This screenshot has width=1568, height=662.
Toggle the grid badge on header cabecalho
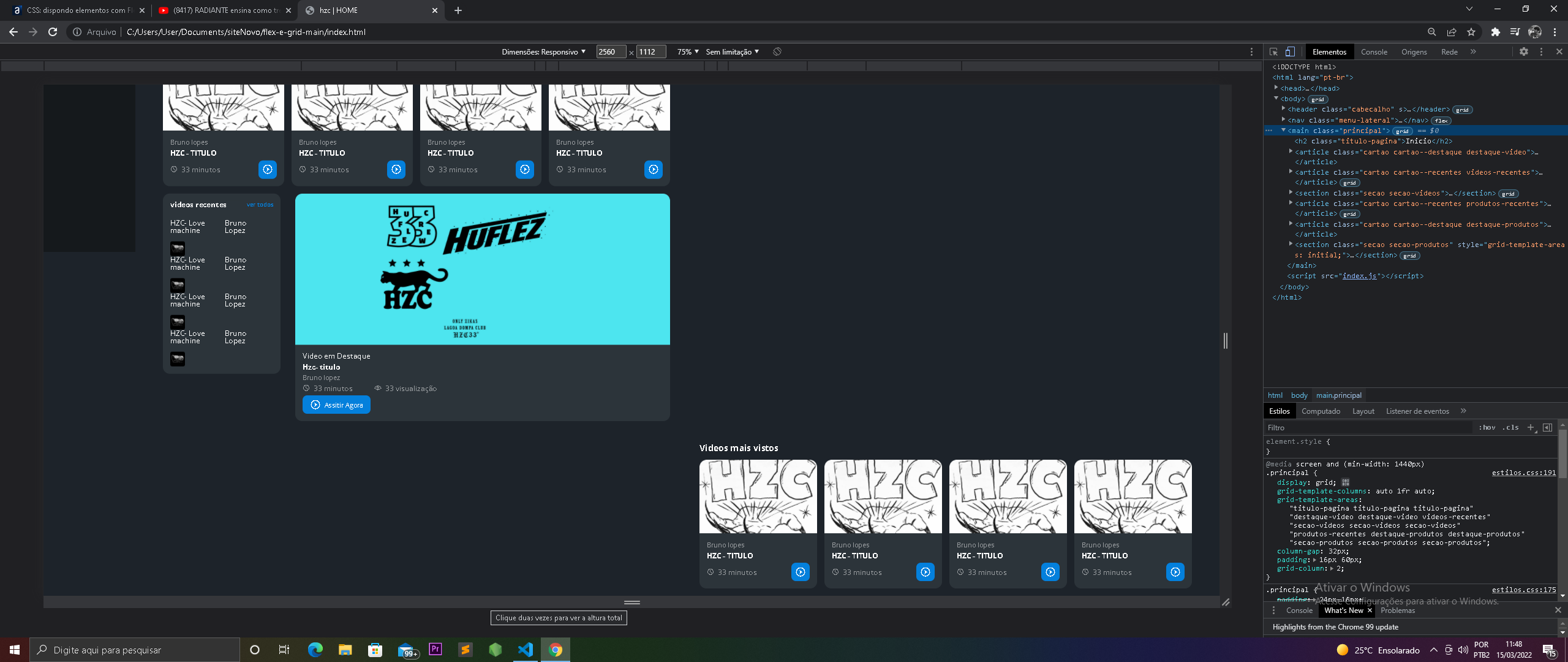tap(1462, 110)
